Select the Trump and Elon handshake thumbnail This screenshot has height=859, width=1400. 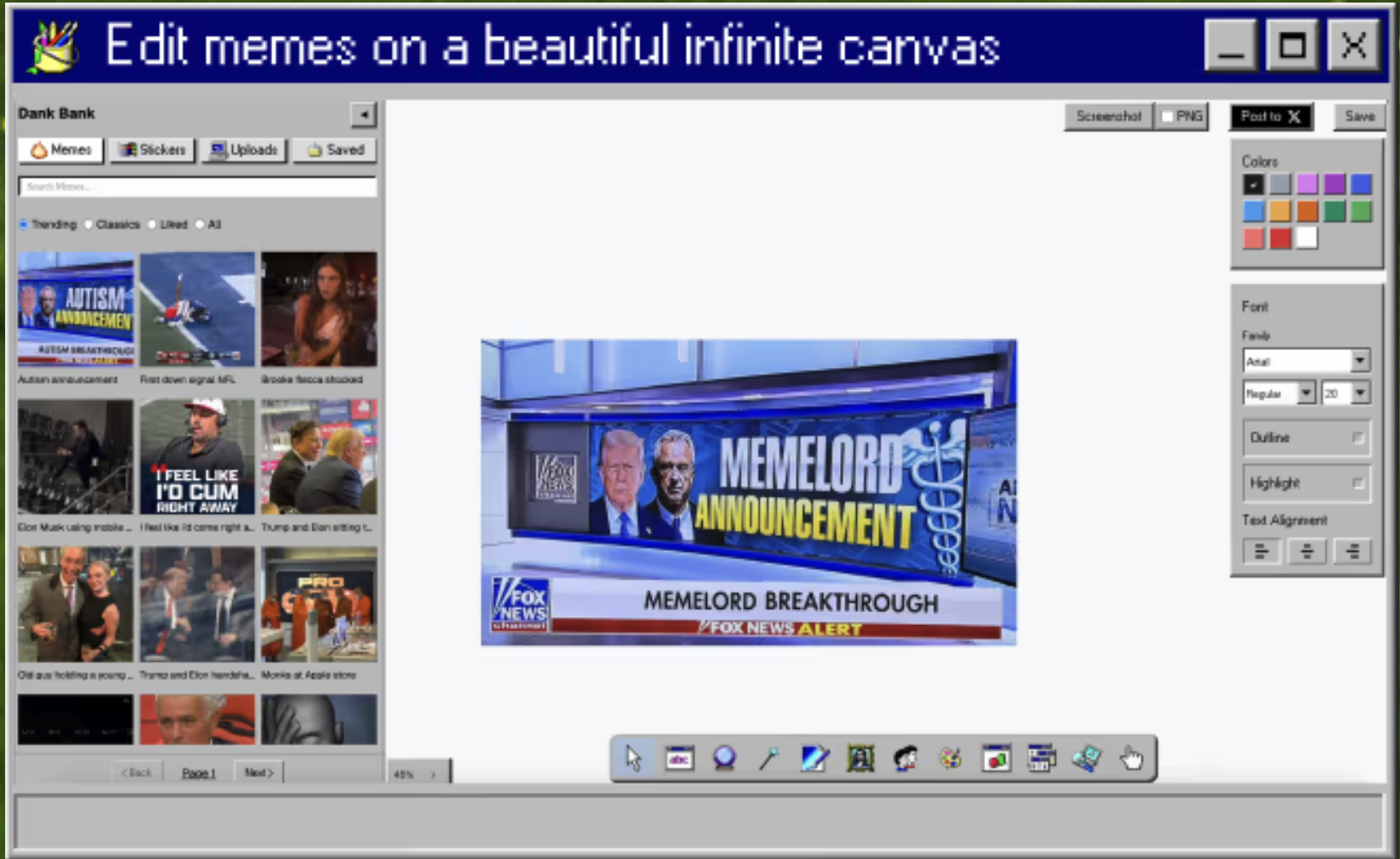pos(197,605)
